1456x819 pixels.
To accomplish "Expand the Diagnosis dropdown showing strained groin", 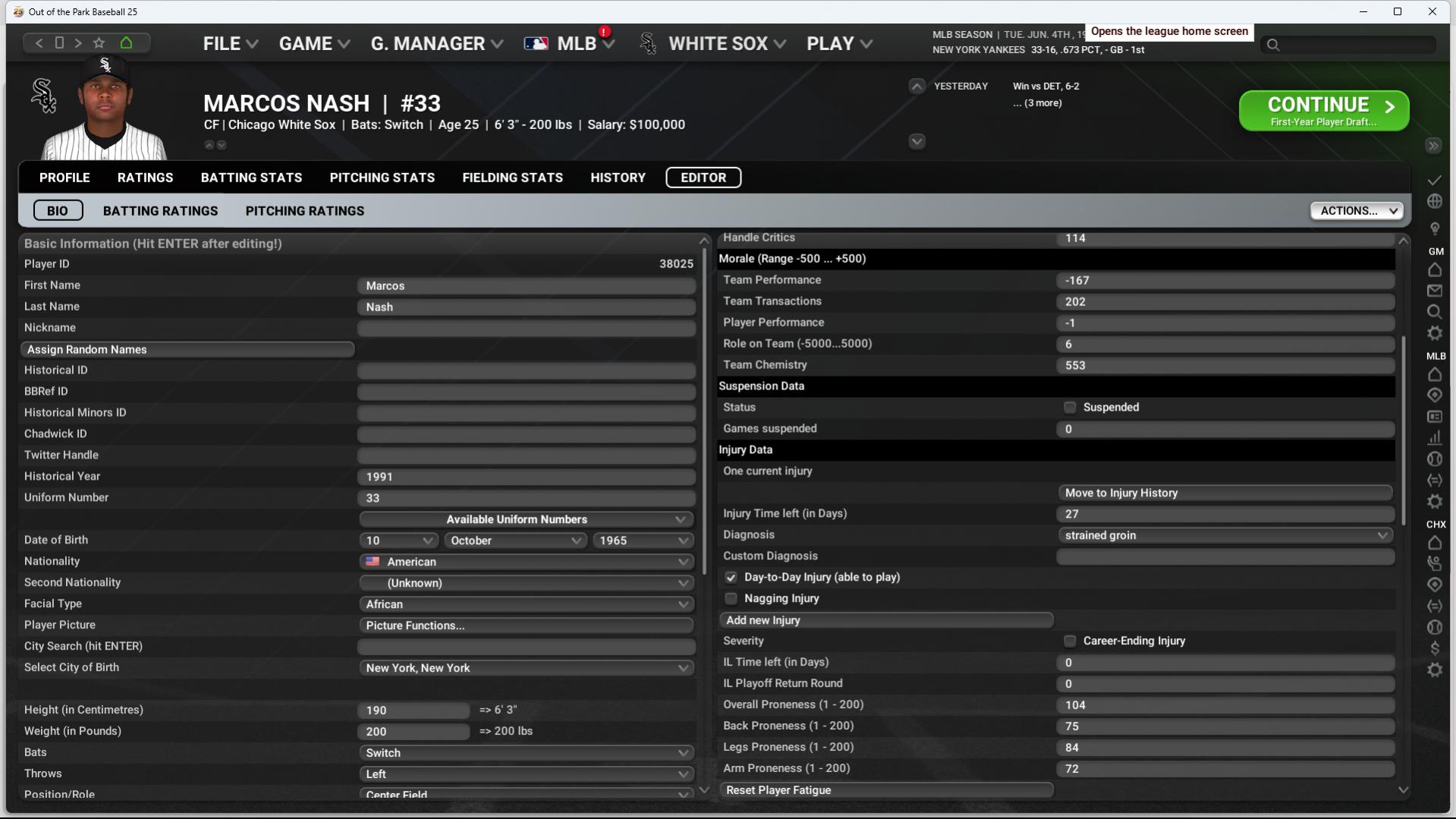I will point(1225,536).
